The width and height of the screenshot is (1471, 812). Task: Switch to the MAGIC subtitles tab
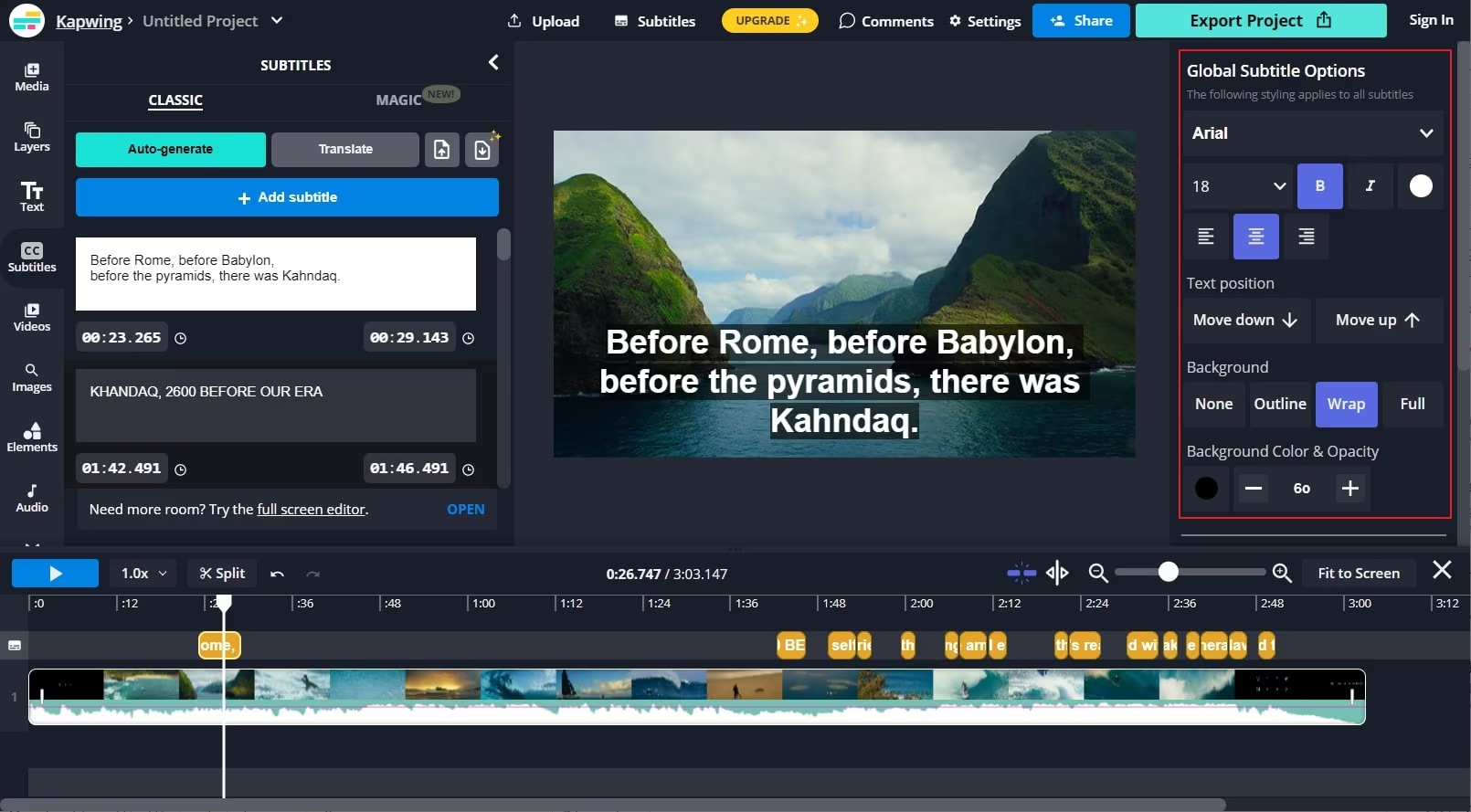(398, 100)
